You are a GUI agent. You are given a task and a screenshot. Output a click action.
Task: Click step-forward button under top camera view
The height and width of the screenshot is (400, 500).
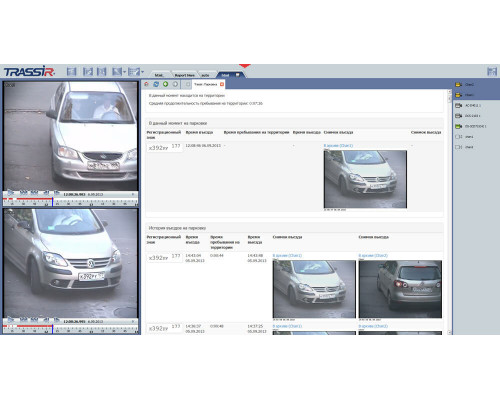pos(57,193)
